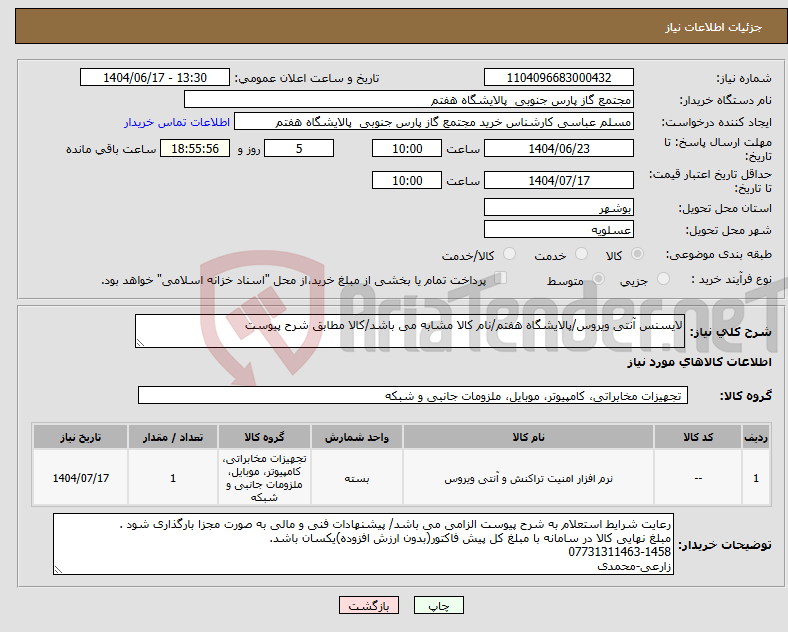Click the ردیف column header
Screen dimensions: 788x632
point(756,437)
